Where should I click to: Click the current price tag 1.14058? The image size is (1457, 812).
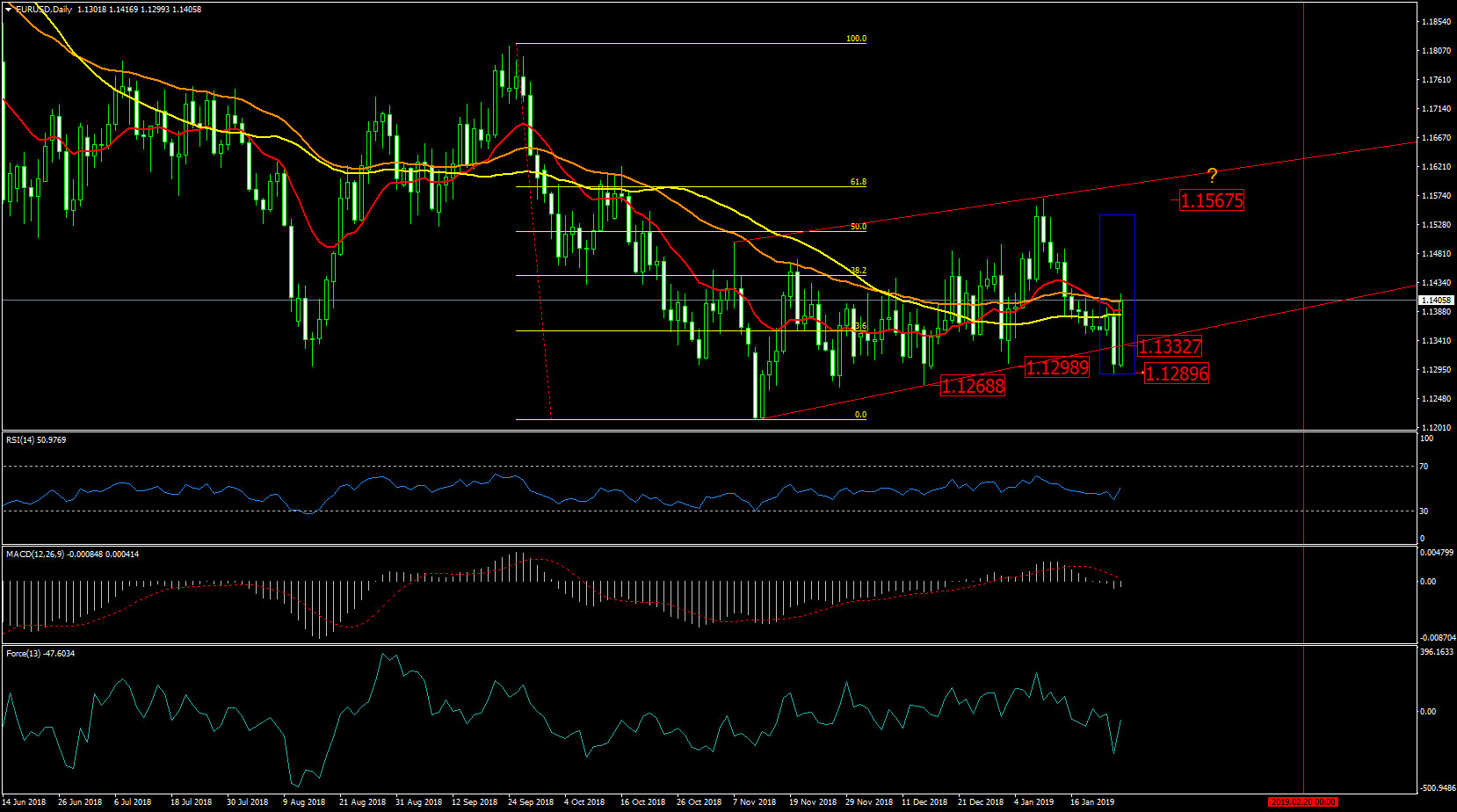[1437, 300]
